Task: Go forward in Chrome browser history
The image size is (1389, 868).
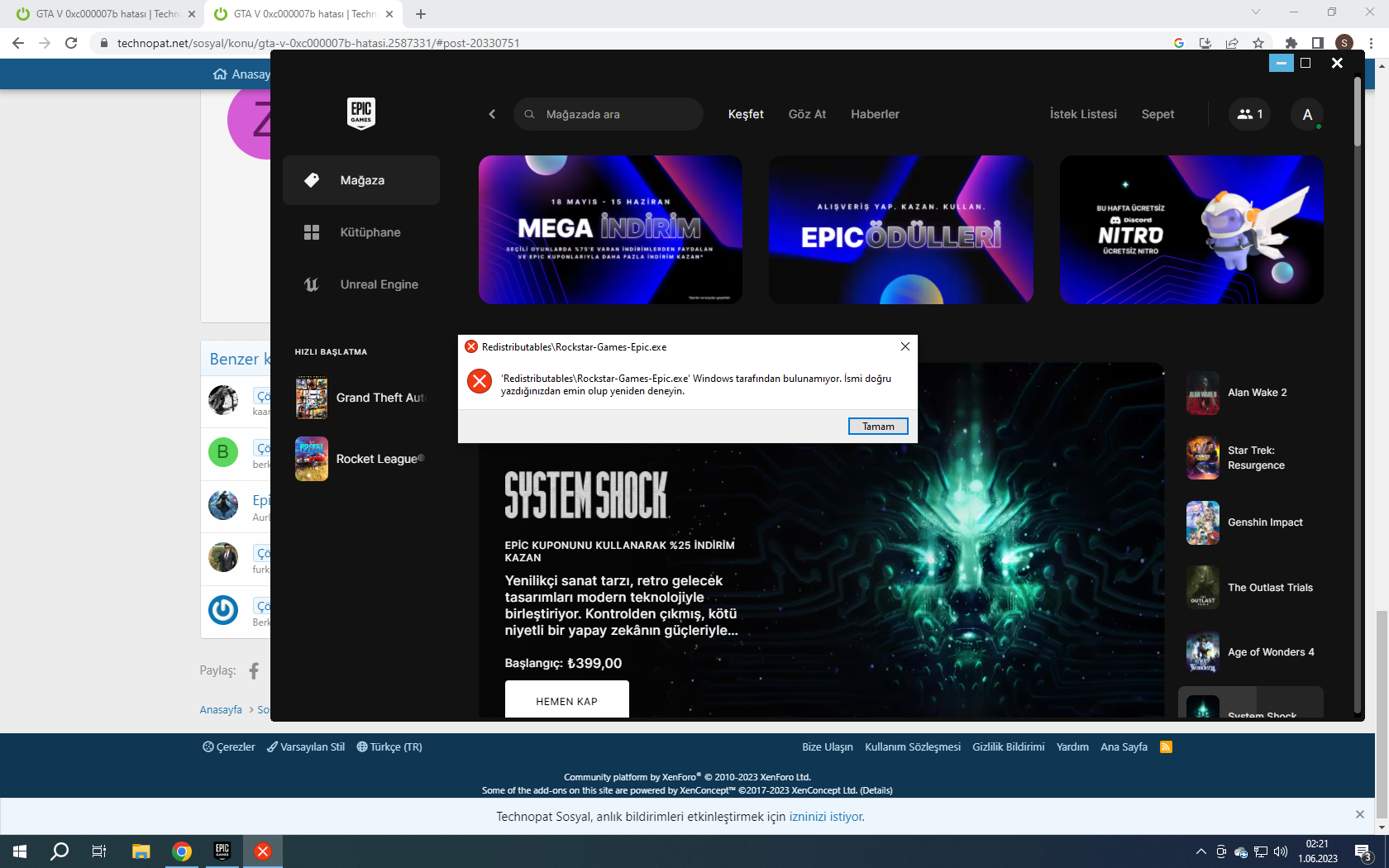Action: 45,43
